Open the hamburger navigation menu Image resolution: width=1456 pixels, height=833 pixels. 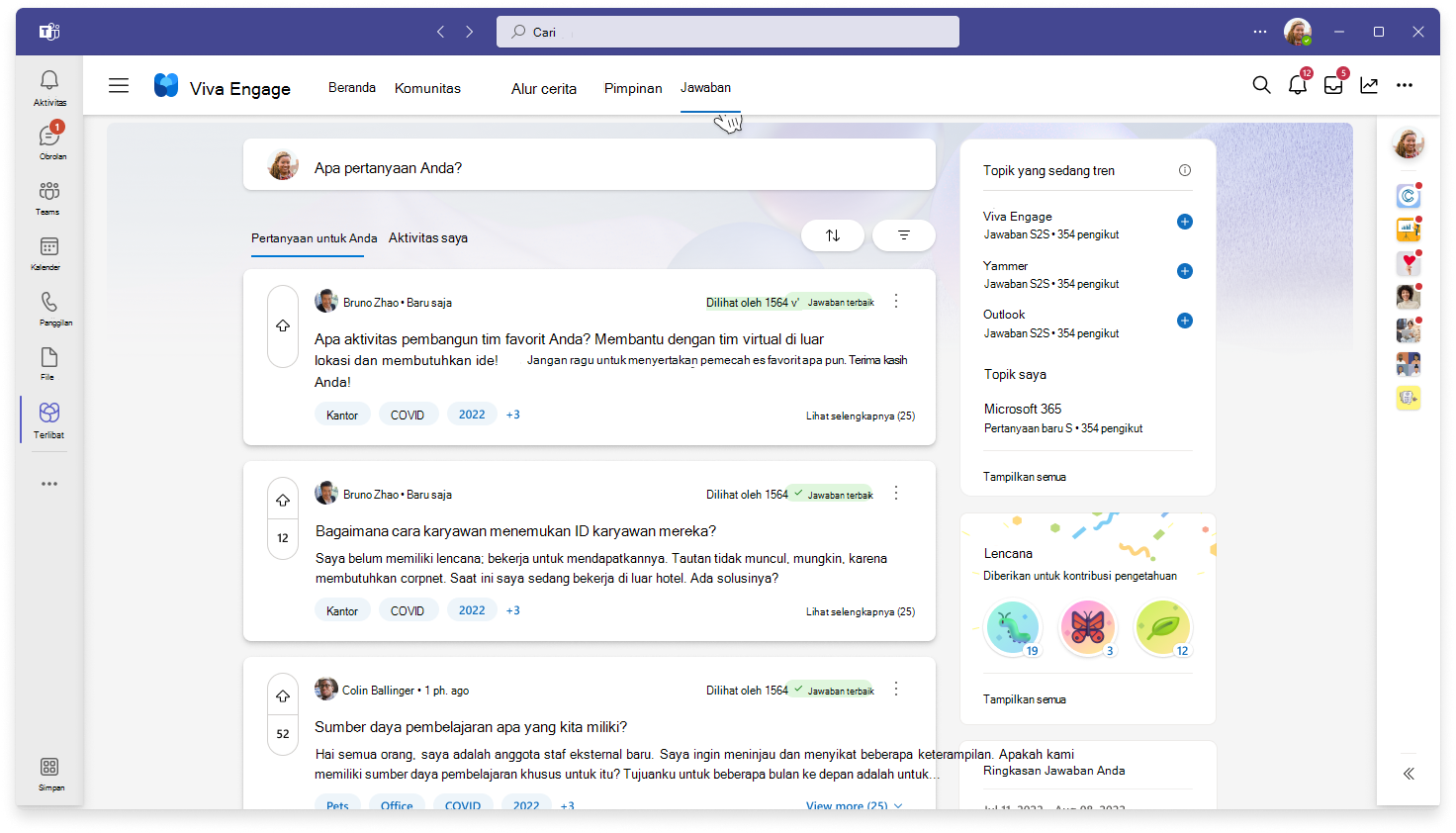119,86
